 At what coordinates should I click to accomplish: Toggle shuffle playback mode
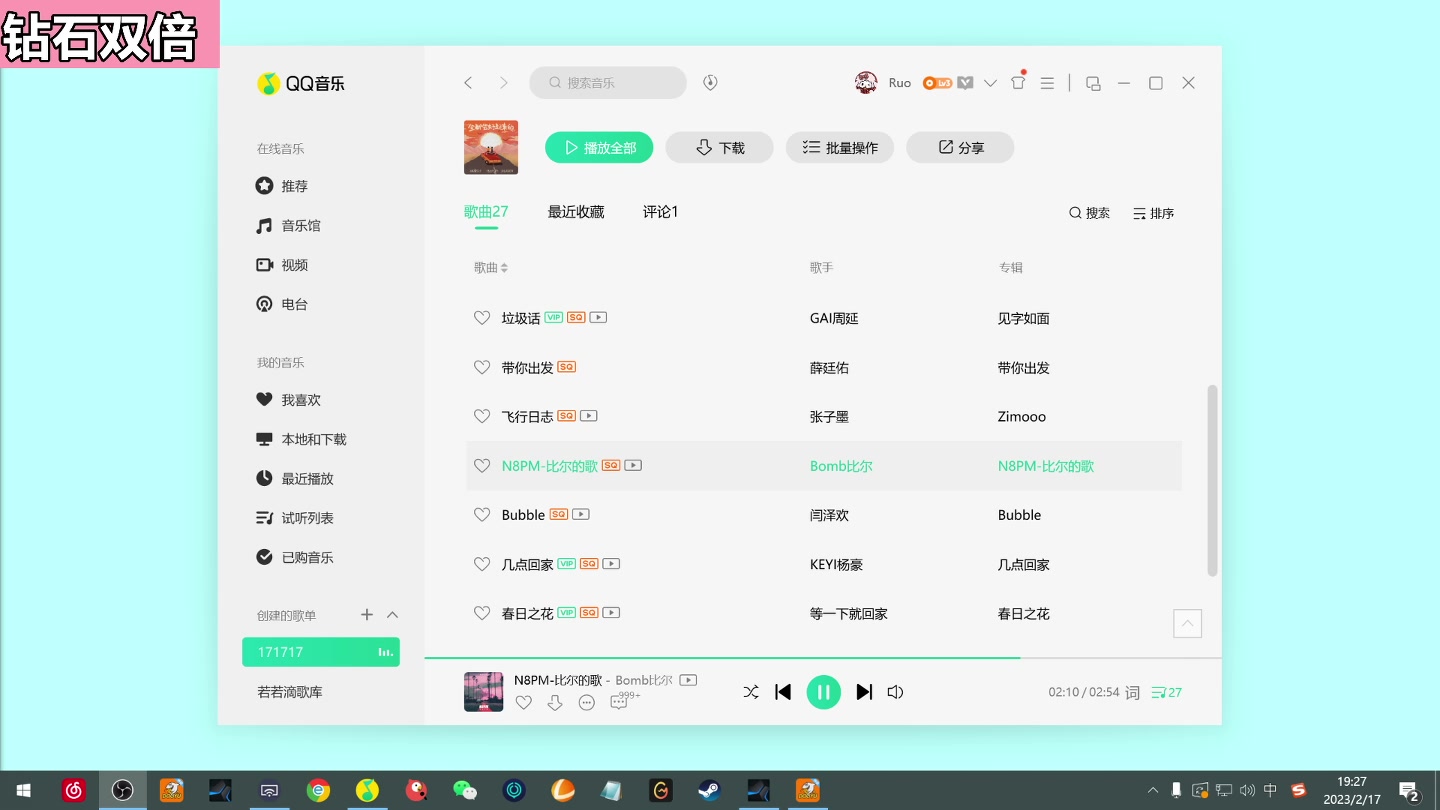(751, 691)
